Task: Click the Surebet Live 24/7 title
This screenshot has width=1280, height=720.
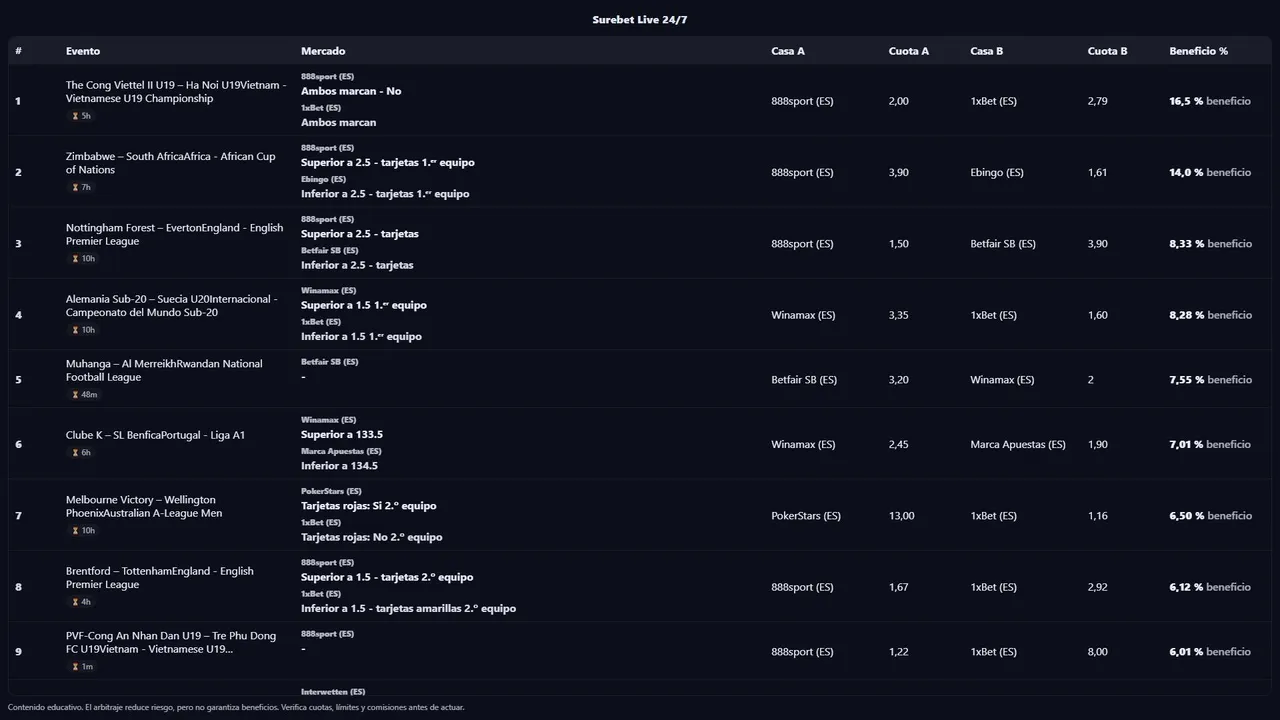Action: coord(639,20)
